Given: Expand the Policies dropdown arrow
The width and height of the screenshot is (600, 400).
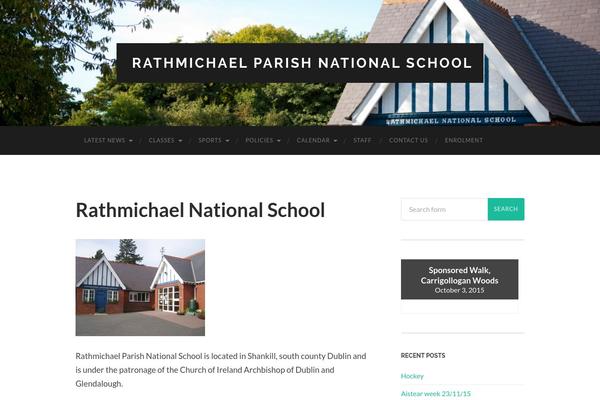Looking at the screenshot, I should tap(279, 140).
